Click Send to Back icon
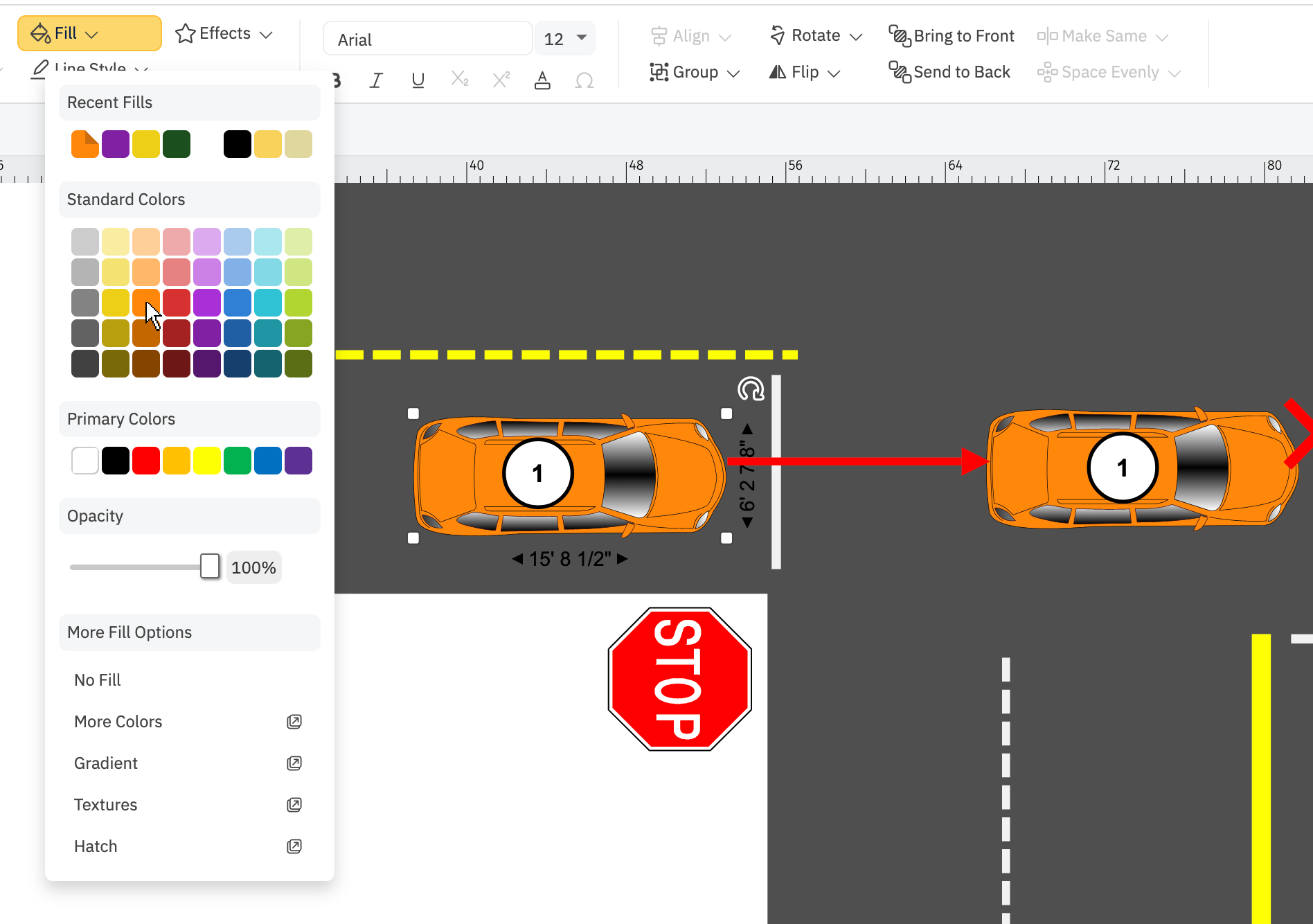This screenshot has width=1313, height=924. pos(899,71)
